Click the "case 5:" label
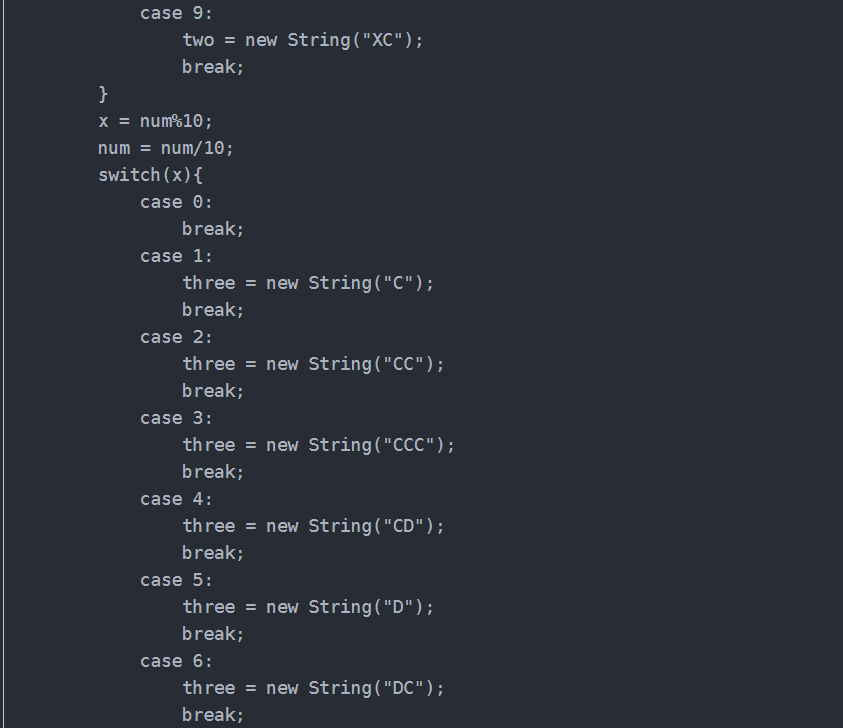The width and height of the screenshot is (843, 728). tap(176, 580)
